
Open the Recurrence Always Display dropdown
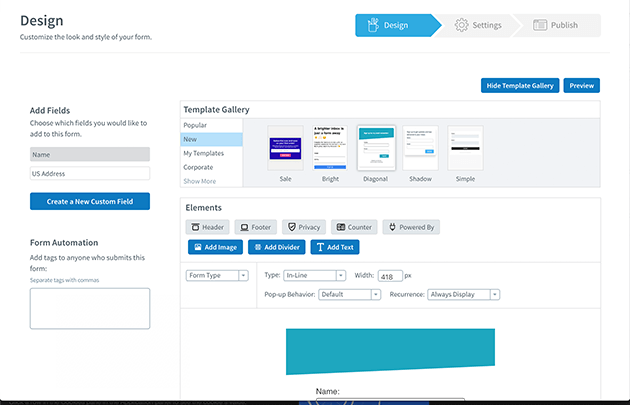(x=463, y=295)
